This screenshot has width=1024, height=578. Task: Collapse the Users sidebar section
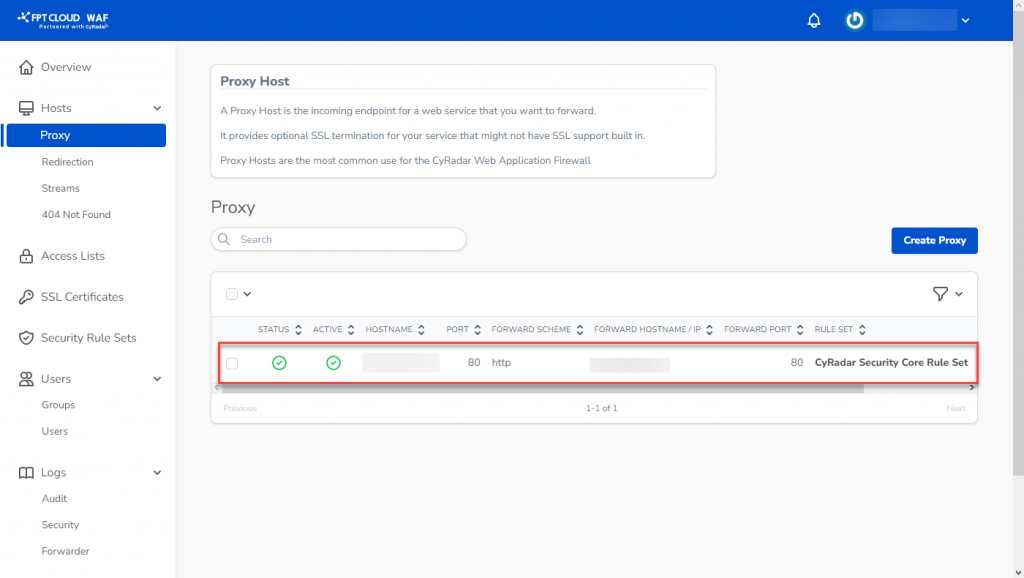coord(155,379)
